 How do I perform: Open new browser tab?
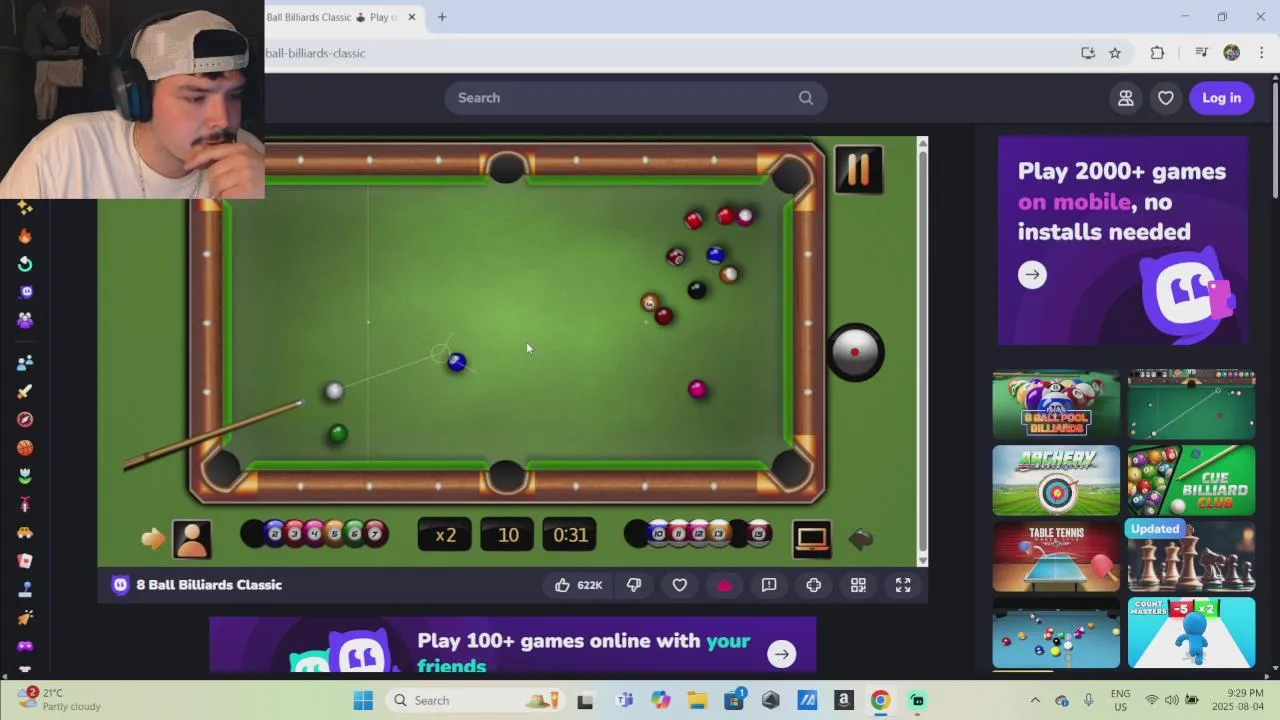pos(442,17)
